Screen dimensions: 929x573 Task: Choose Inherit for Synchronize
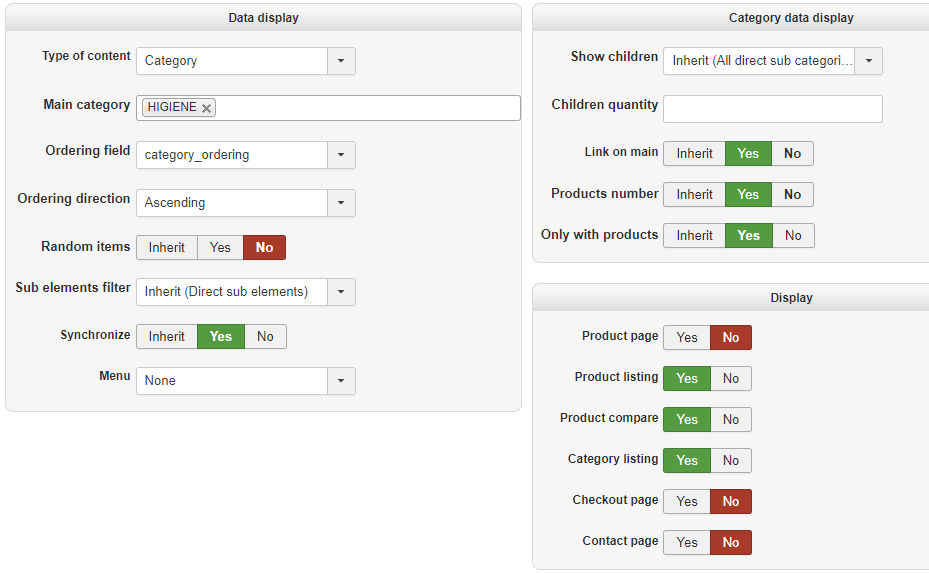(166, 337)
